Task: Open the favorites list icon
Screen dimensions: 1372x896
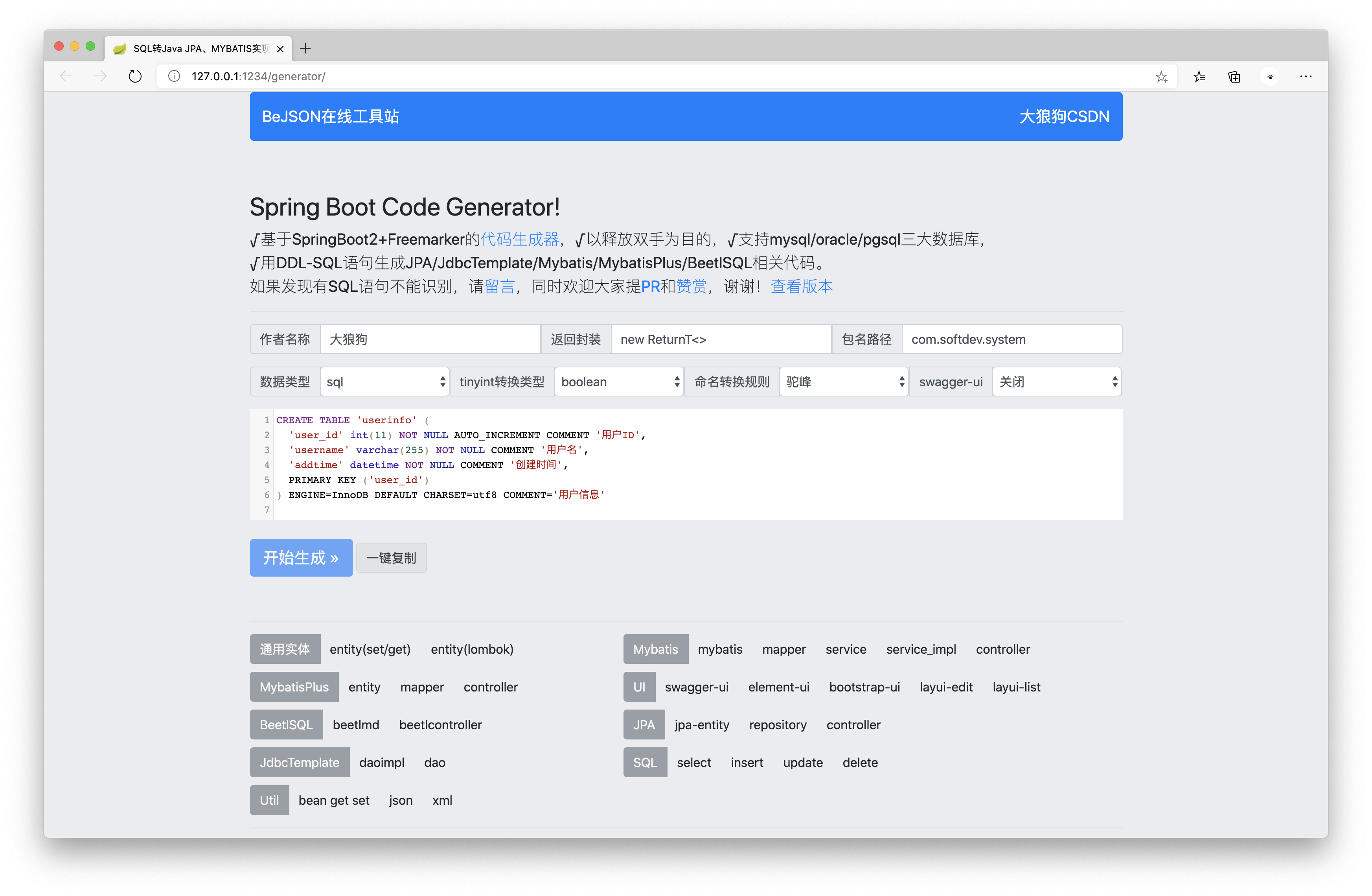Action: coord(1200,76)
